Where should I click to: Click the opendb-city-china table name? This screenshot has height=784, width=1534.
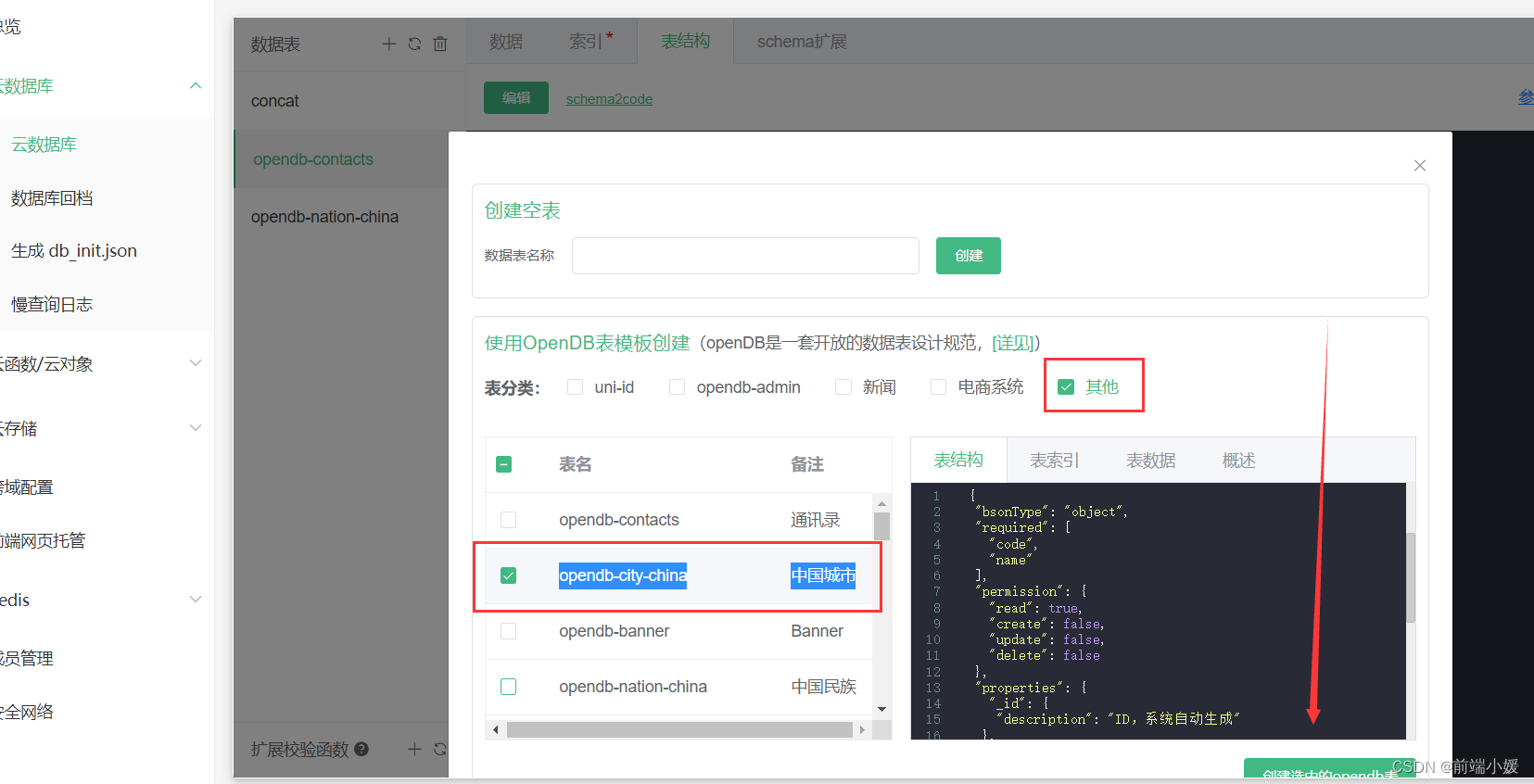pyautogui.click(x=623, y=575)
